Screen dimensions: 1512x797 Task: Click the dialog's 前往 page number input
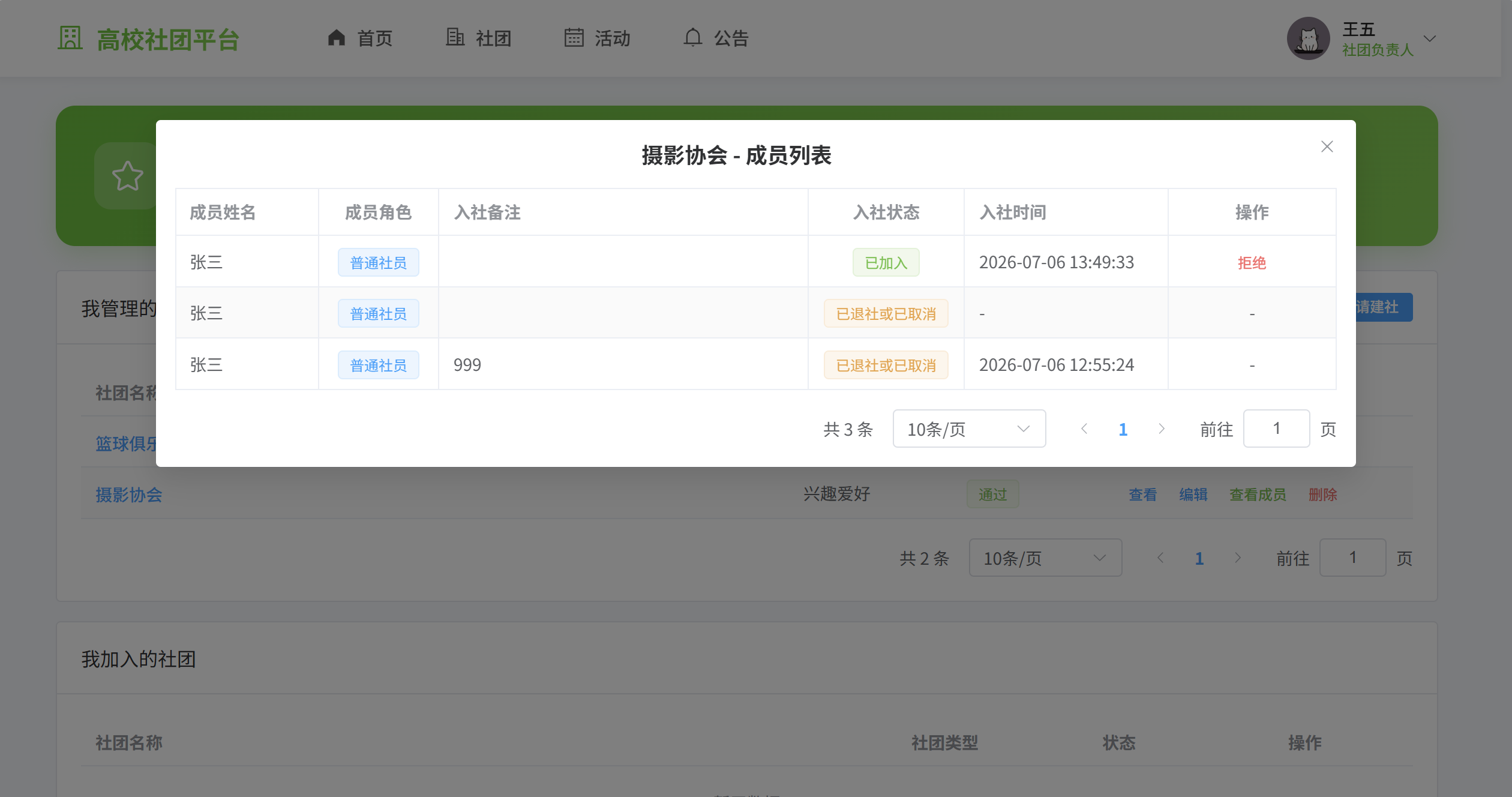1276,429
